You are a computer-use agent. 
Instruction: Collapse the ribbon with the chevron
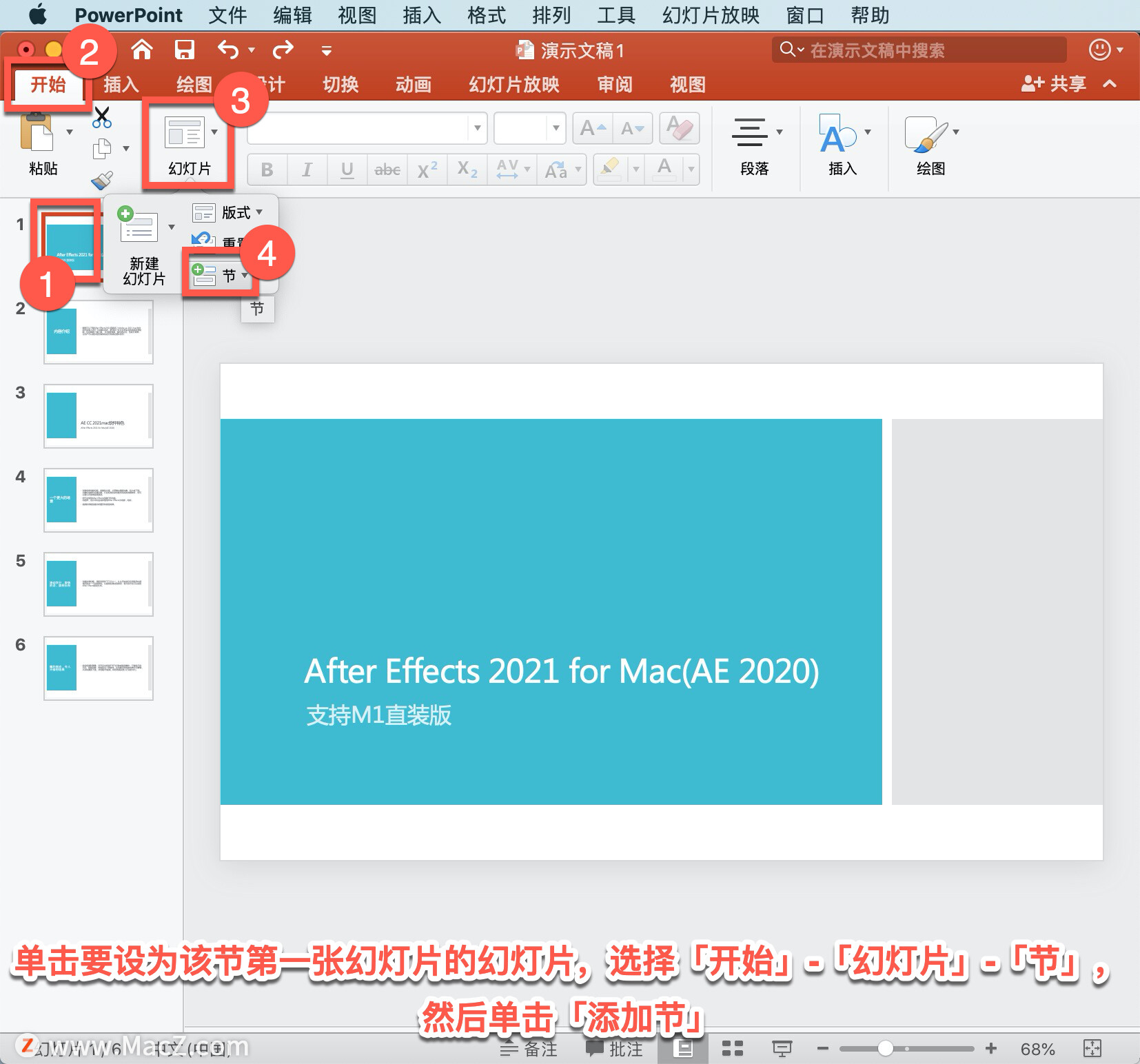(x=1109, y=83)
